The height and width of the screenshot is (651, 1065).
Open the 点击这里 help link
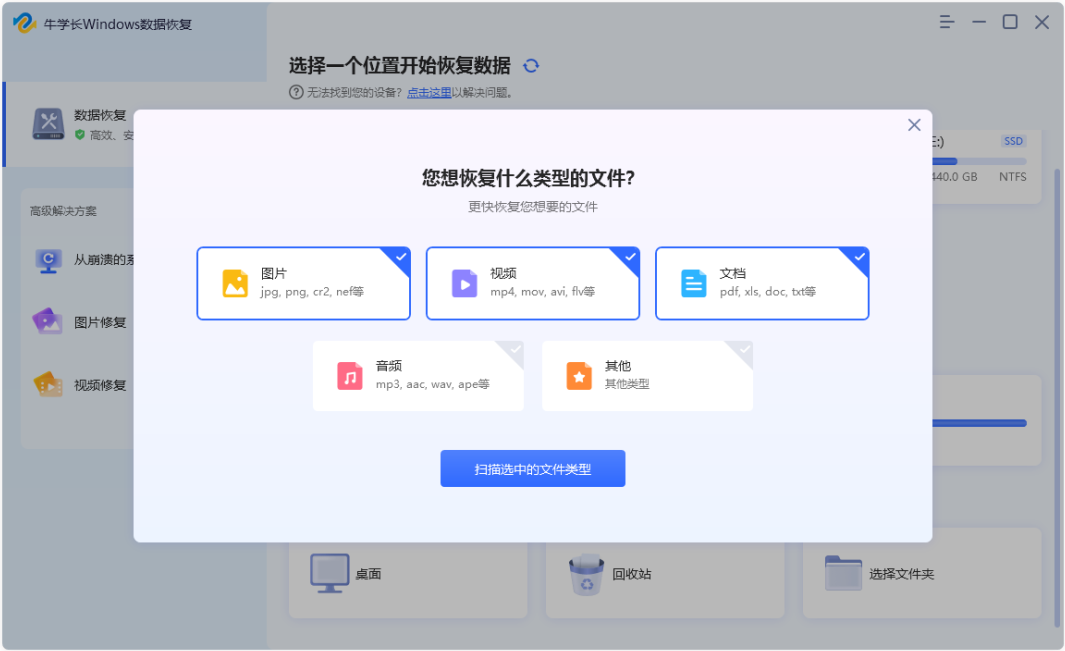(428, 91)
